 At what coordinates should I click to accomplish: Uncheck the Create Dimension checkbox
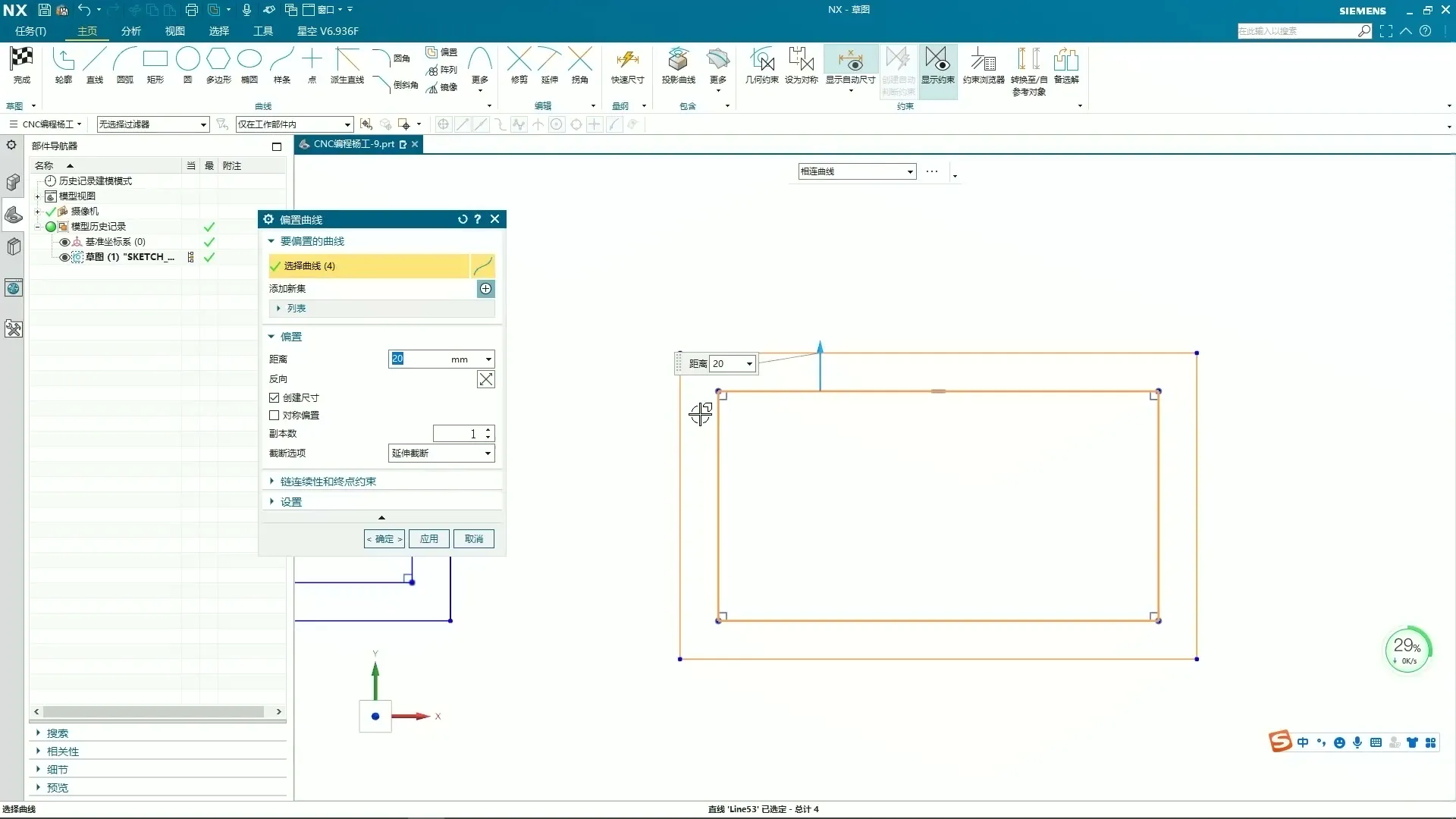tap(275, 397)
